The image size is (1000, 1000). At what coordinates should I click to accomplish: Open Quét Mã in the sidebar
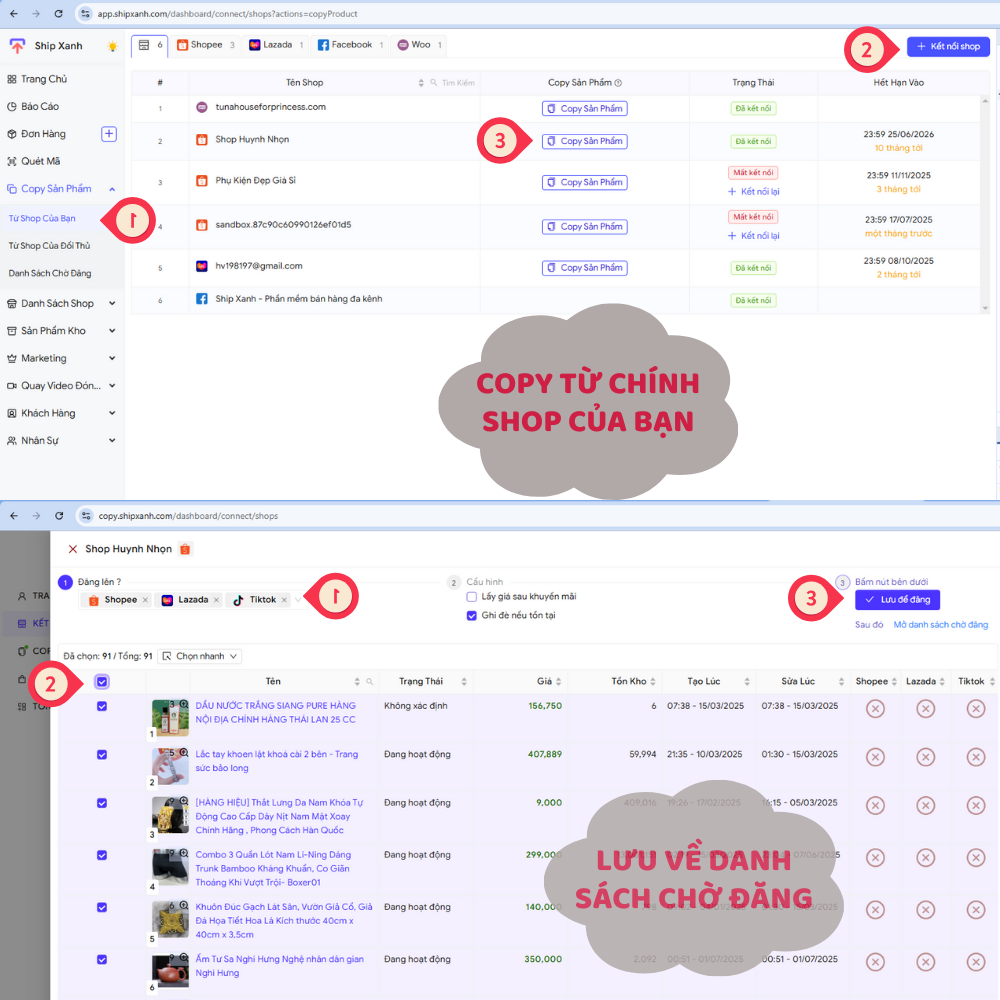[x=40, y=161]
